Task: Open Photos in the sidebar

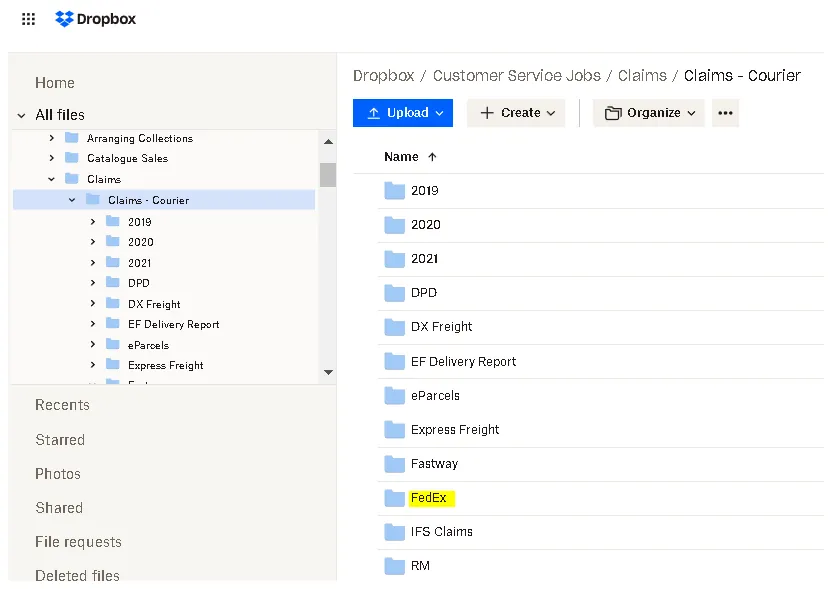Action: tap(58, 474)
